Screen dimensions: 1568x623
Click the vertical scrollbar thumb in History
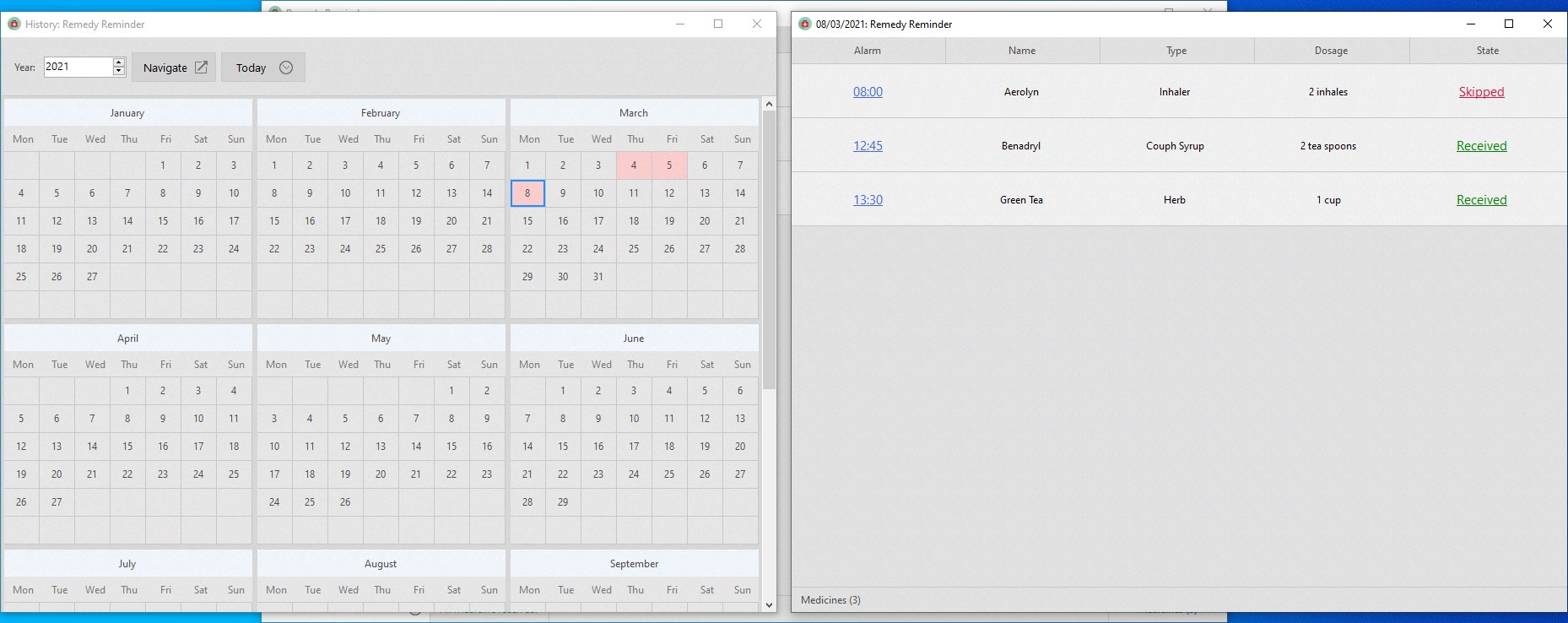769,250
